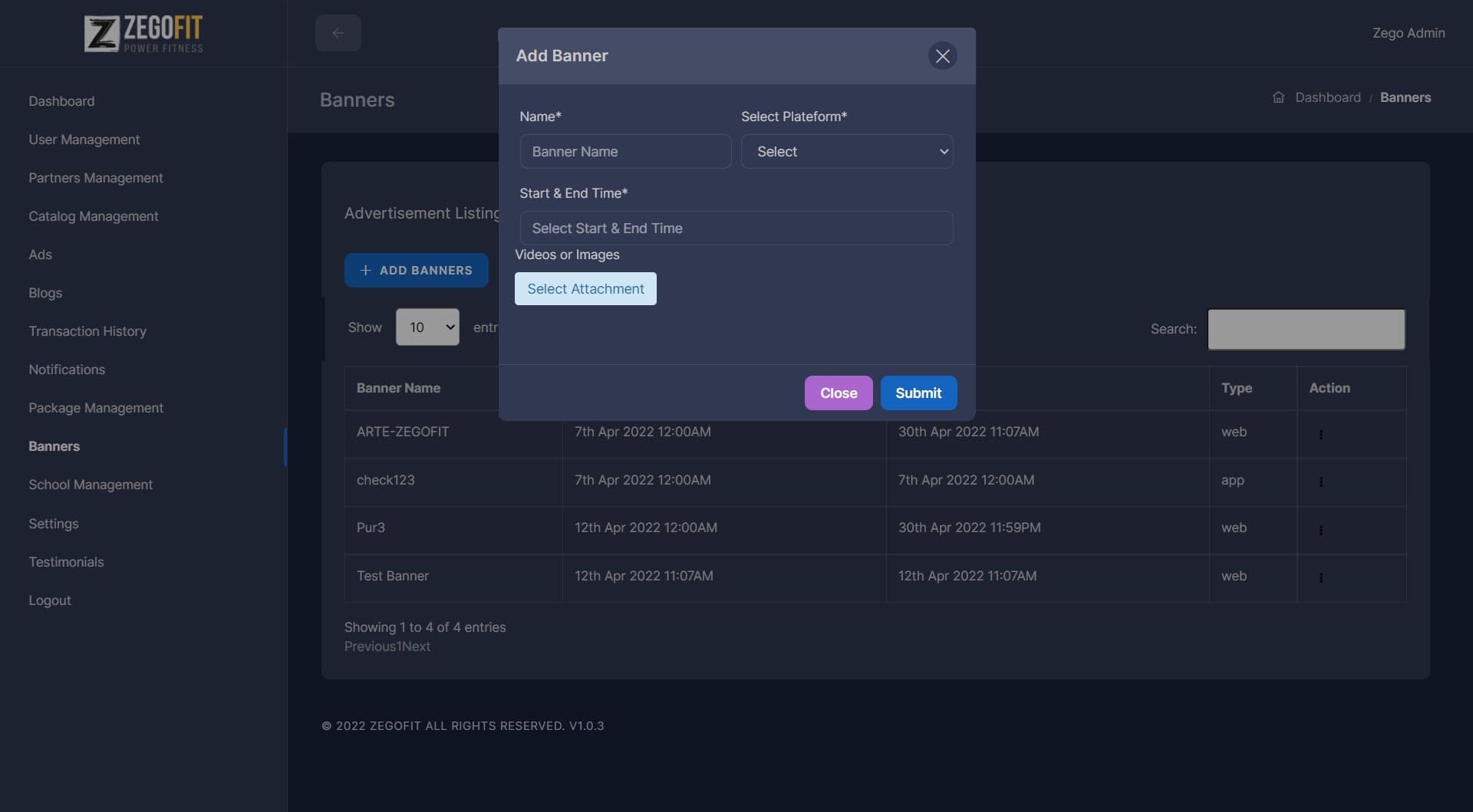Click the home icon in breadcrumb

(x=1278, y=97)
